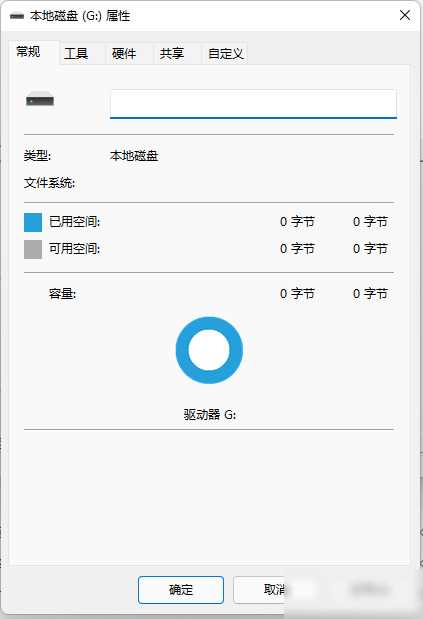This screenshot has height=619, width=423.
Task: Click the 容量 label
Action: point(62,294)
